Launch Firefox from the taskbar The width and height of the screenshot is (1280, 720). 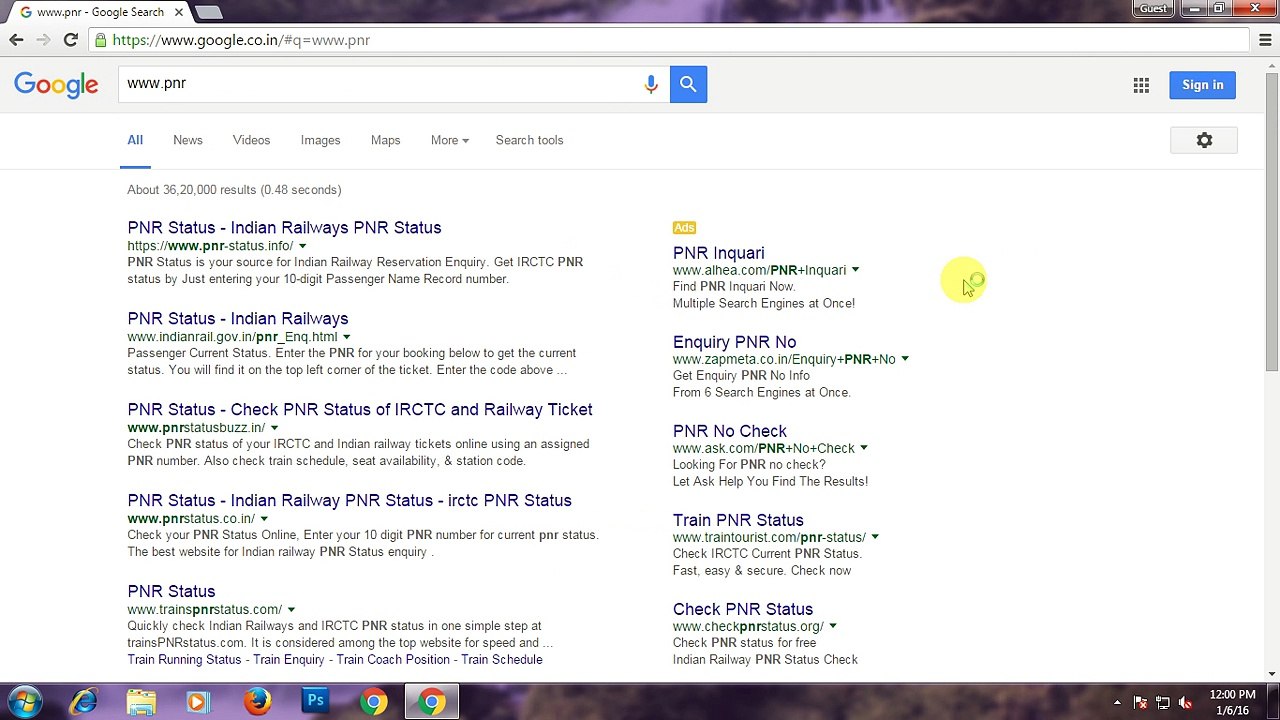point(257,702)
